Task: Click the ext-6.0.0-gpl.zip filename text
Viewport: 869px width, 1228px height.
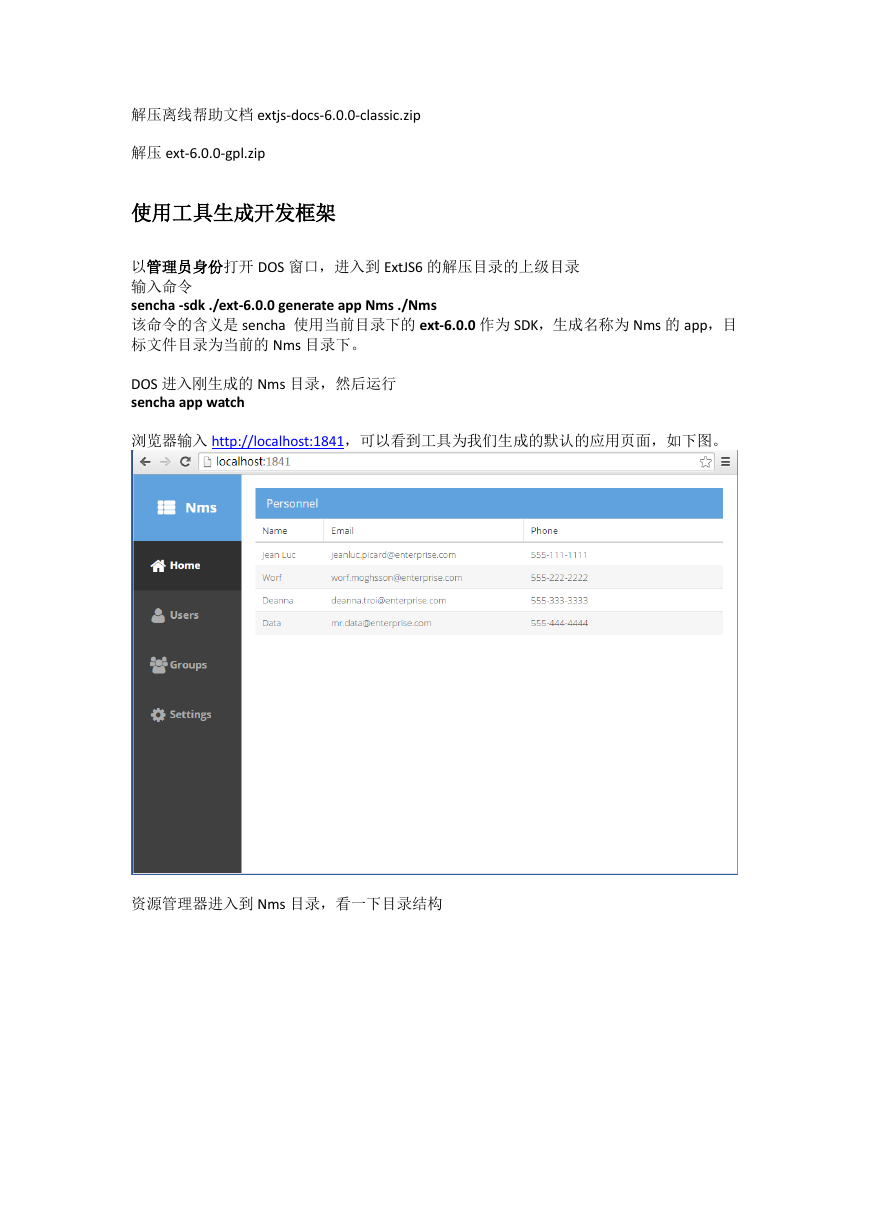Action: [215, 153]
